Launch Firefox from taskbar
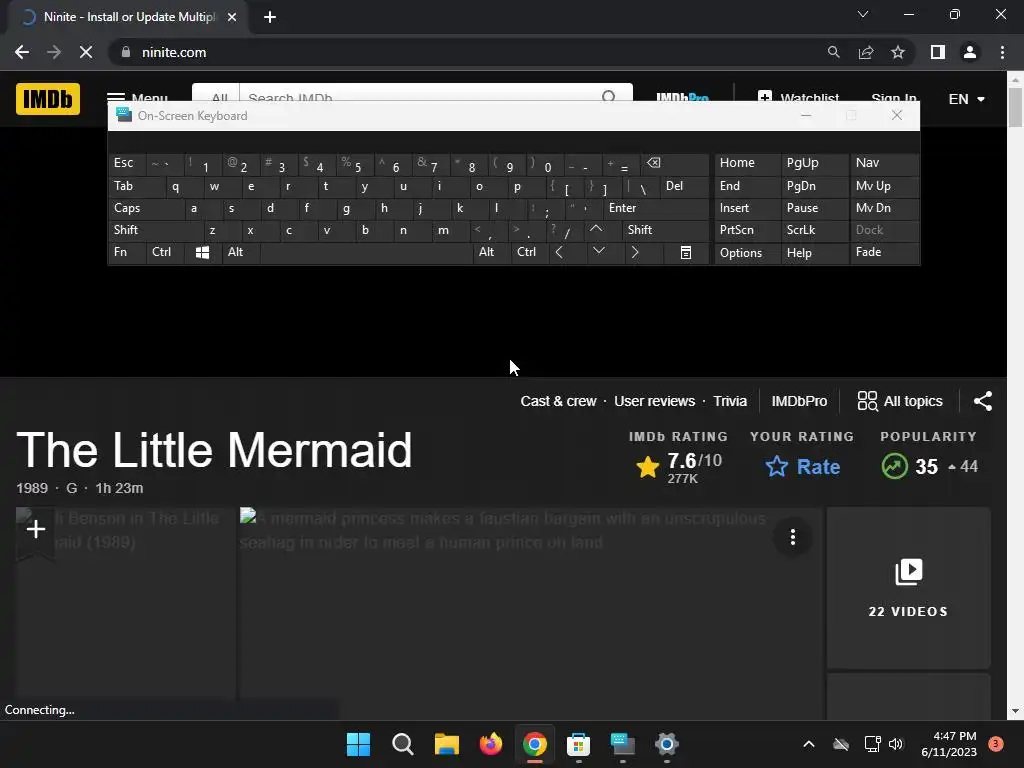This screenshot has height=768, width=1024. 490,744
